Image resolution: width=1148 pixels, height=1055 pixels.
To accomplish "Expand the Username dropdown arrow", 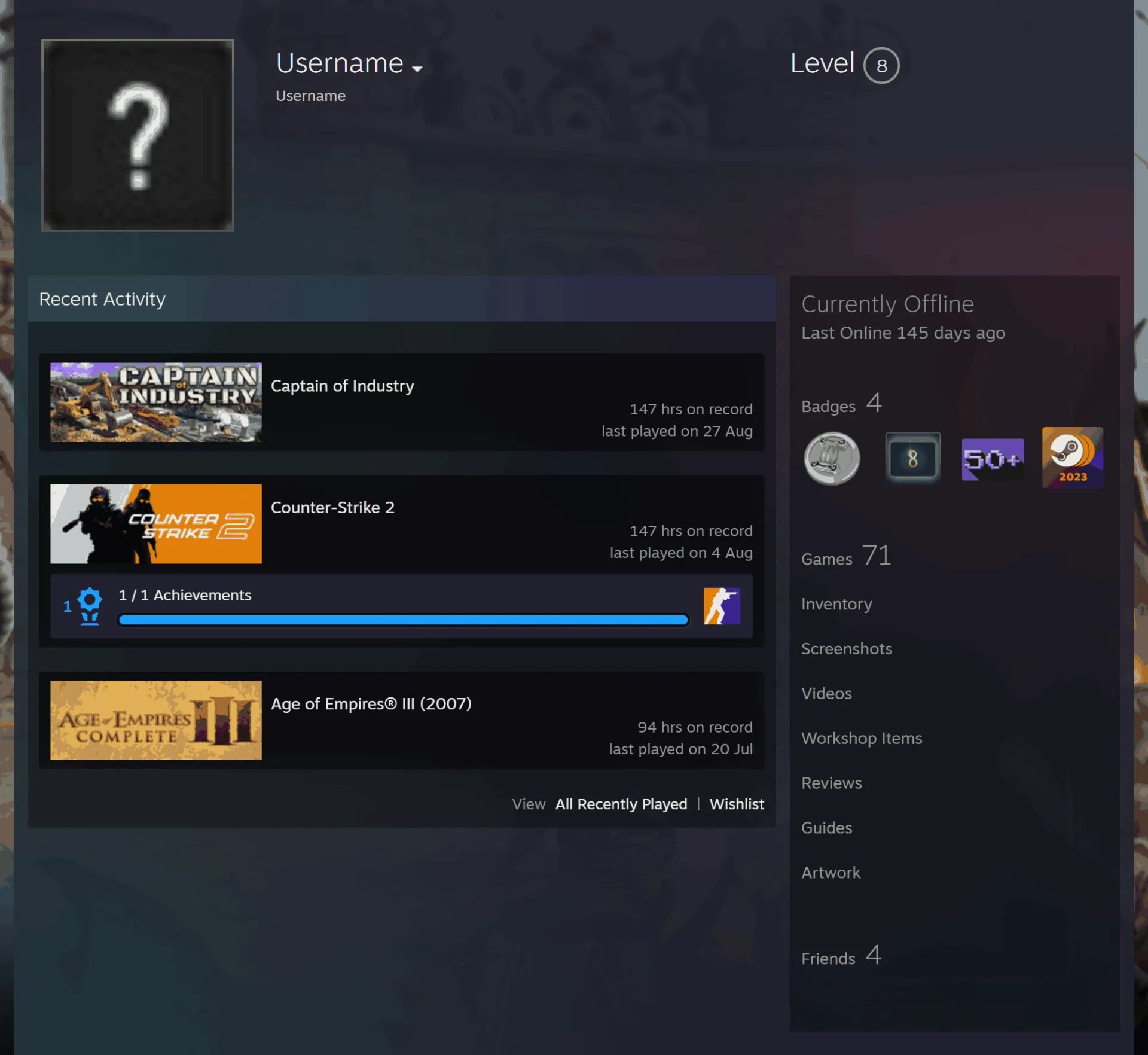I will [417, 69].
